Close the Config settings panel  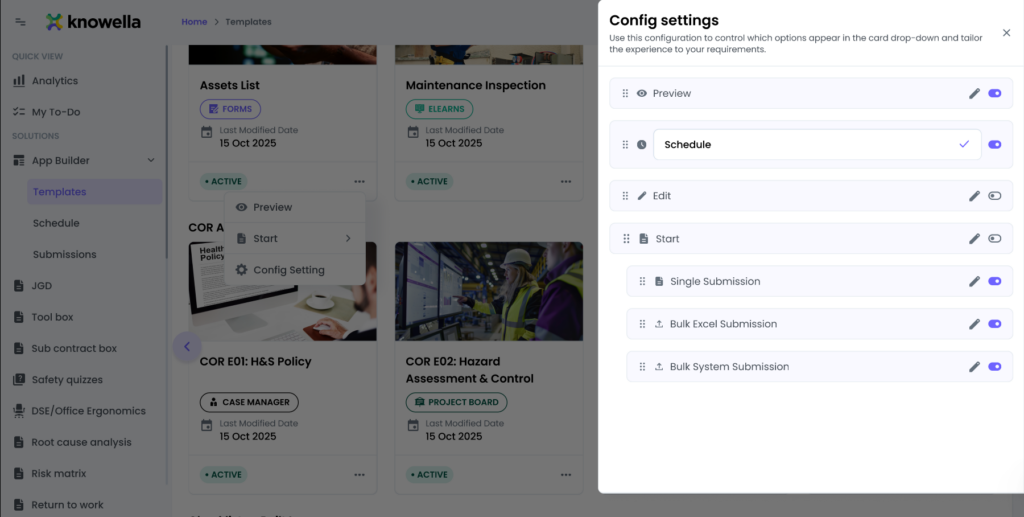1006,33
